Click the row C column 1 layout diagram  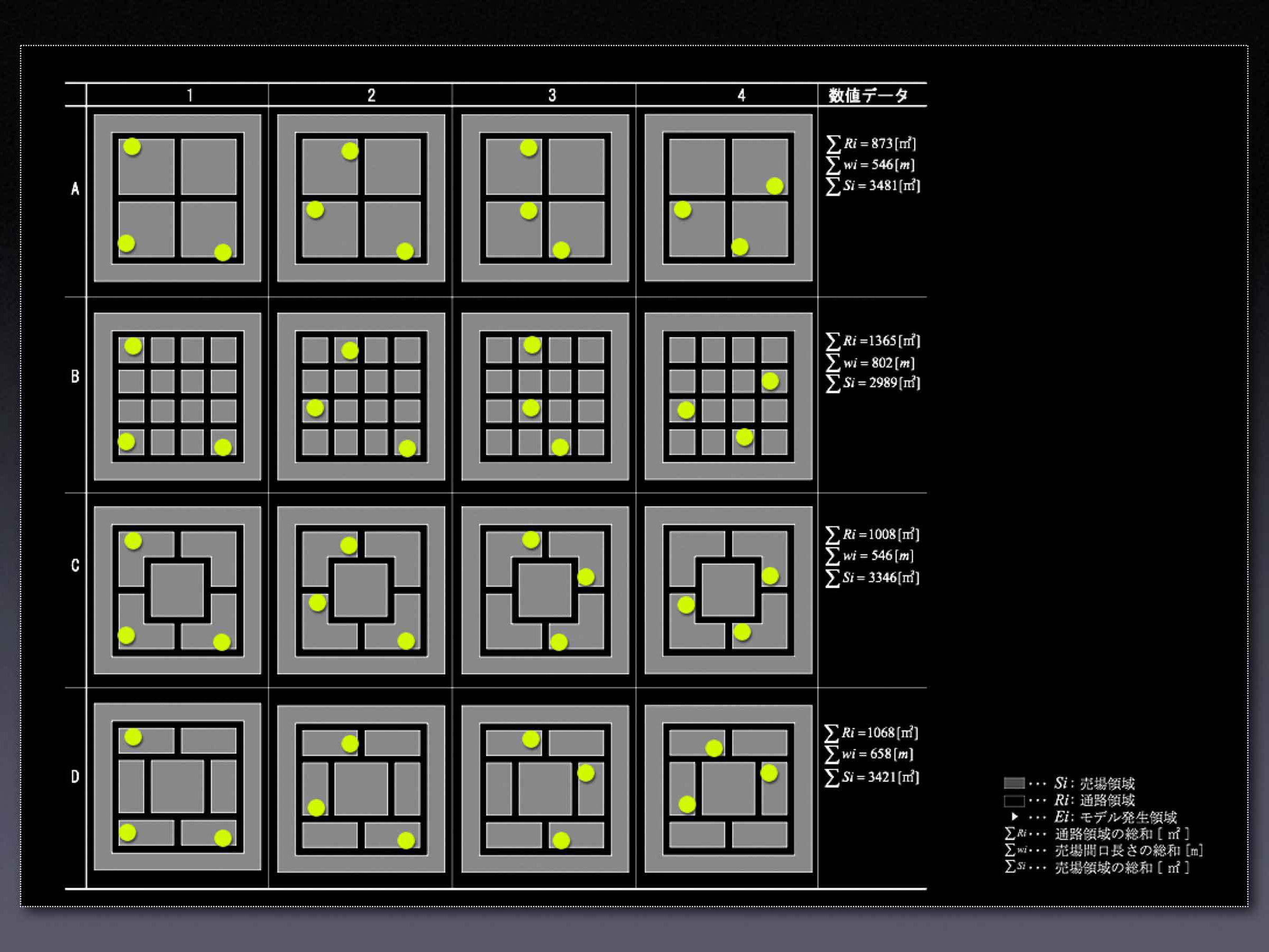click(x=177, y=590)
